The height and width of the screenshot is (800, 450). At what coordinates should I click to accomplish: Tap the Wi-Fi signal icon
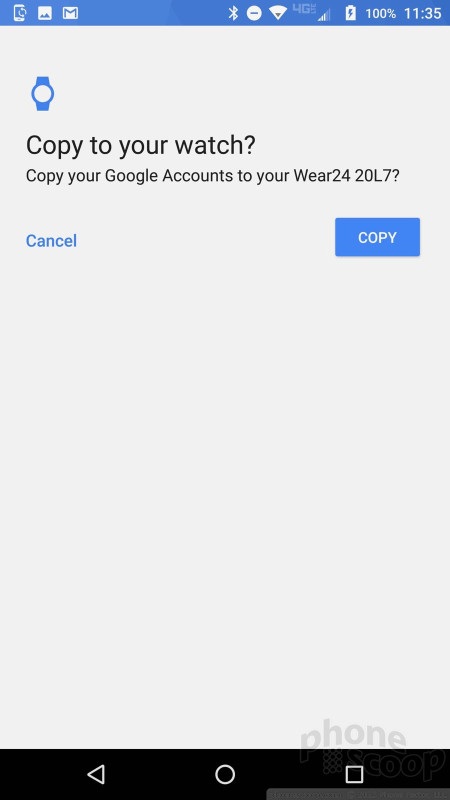click(278, 13)
